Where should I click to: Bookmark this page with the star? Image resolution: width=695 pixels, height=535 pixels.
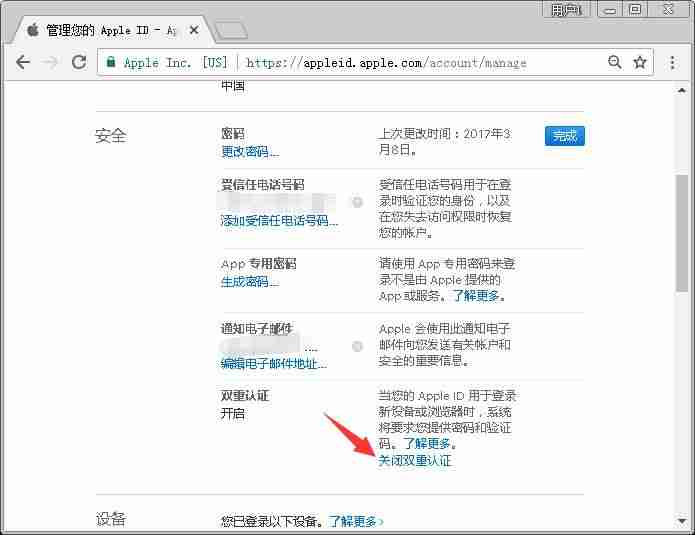click(640, 62)
